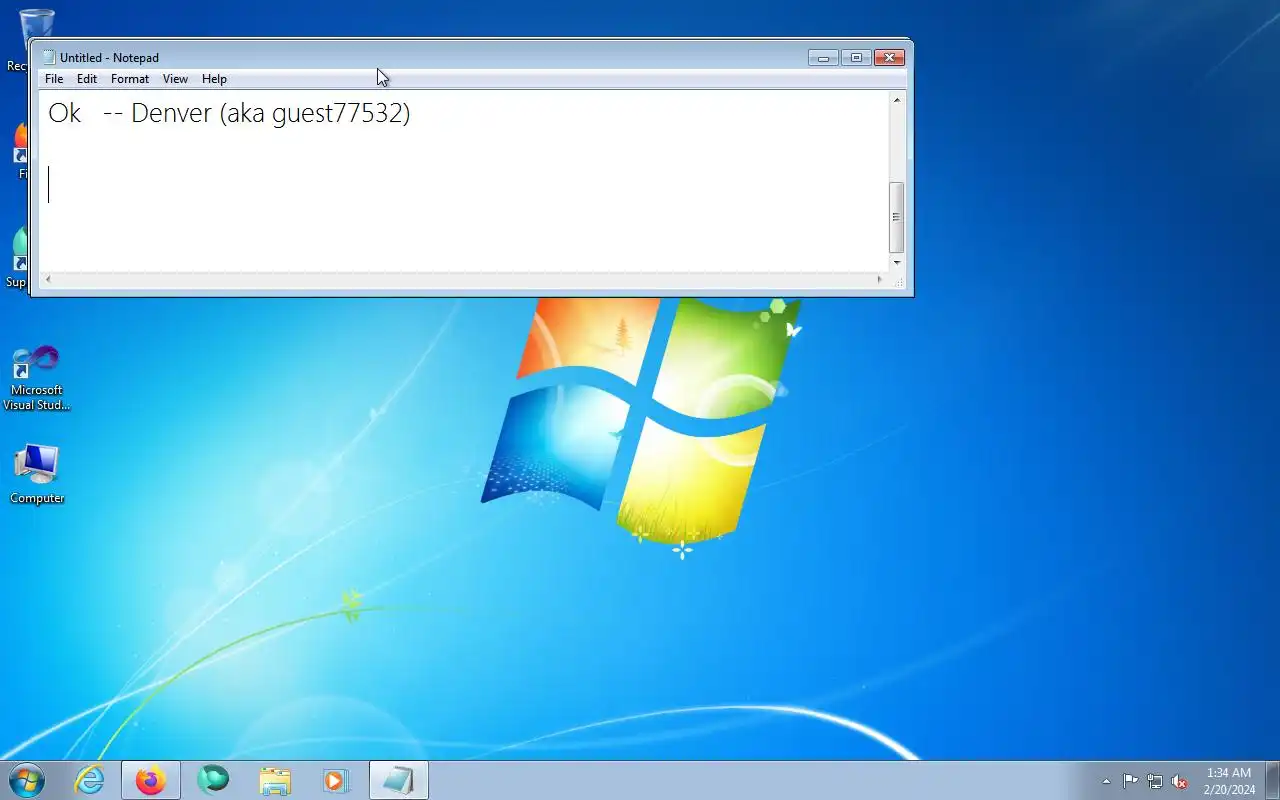Image resolution: width=1280 pixels, height=800 pixels.
Task: Click the text 'guest77532)' in Notepad
Action: pos(341,113)
